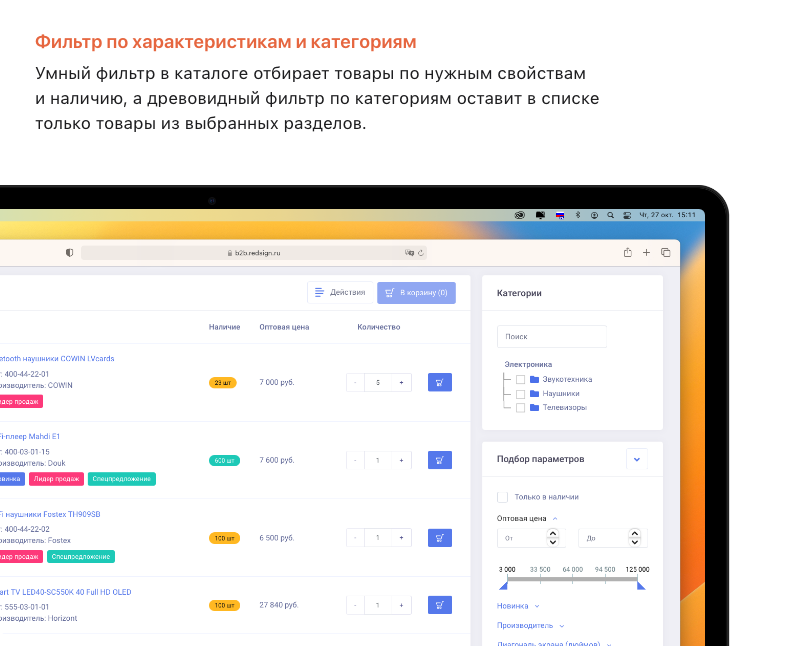Open Fostex TH909SB headphones link
The width and height of the screenshot is (800, 646).
pos(50,514)
